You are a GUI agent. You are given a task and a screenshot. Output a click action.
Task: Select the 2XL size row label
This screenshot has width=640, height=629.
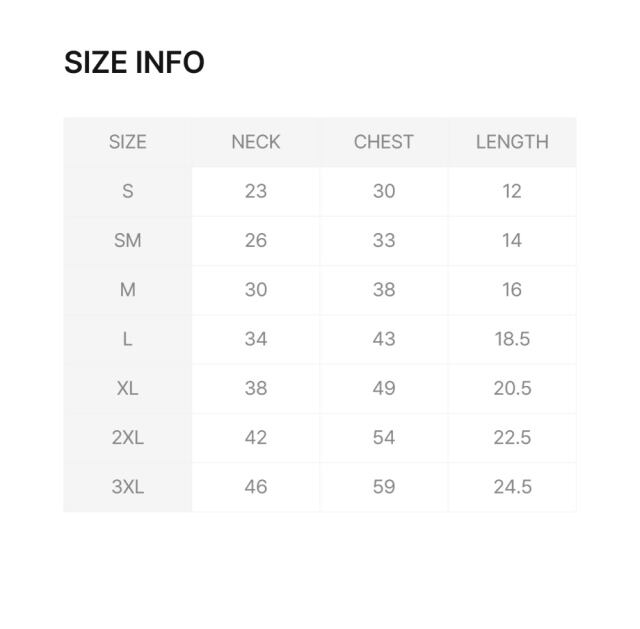click(127, 437)
